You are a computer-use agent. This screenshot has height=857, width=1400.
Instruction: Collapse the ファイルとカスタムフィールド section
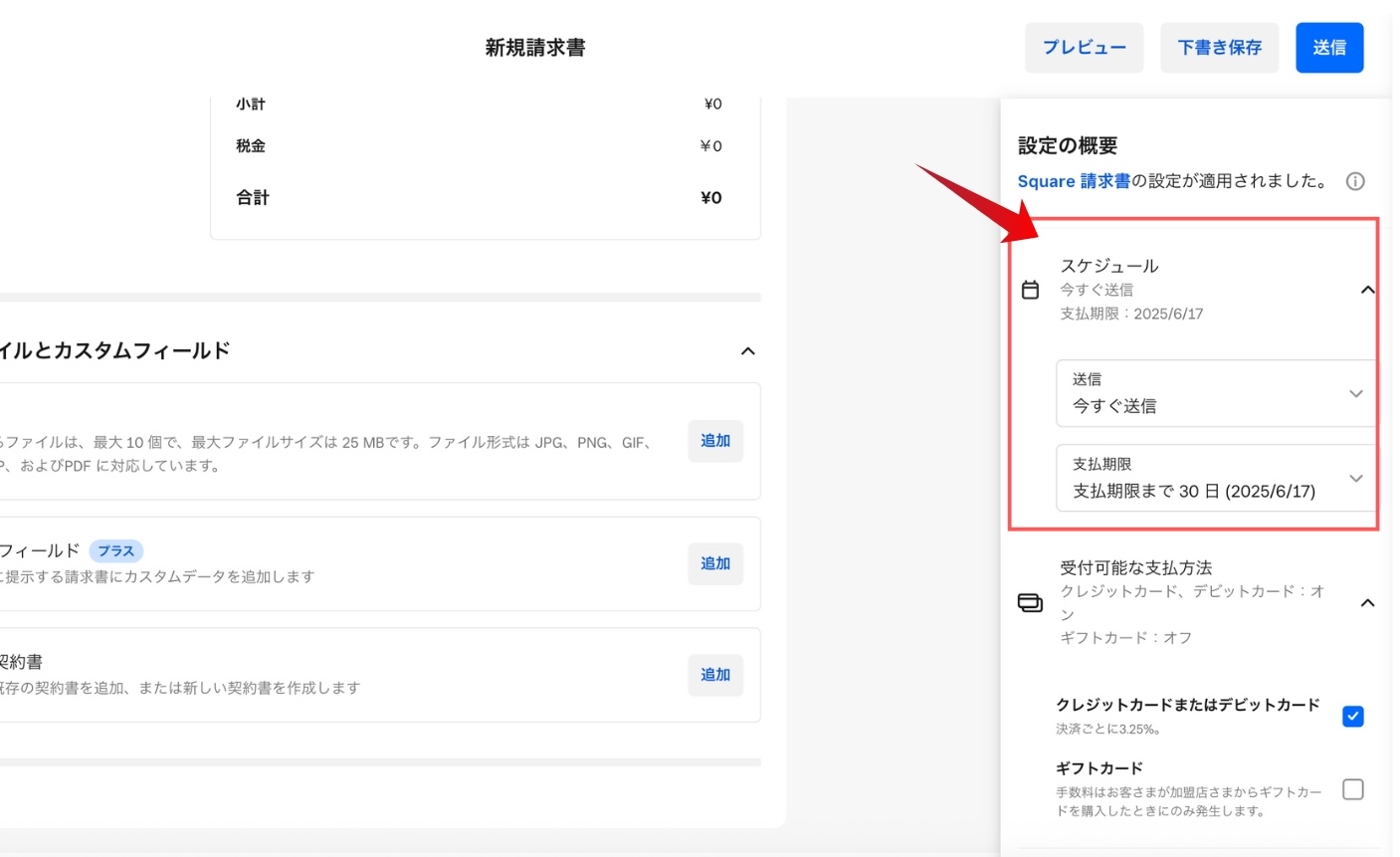748,350
